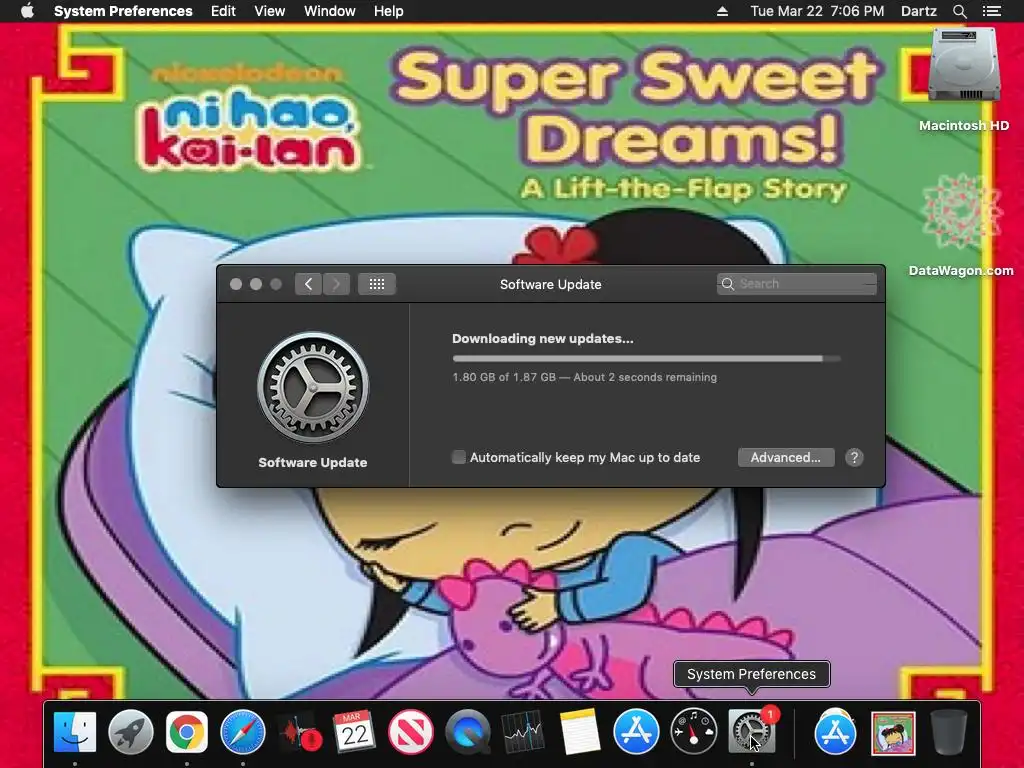Open Notification Center list icon

[992, 11]
